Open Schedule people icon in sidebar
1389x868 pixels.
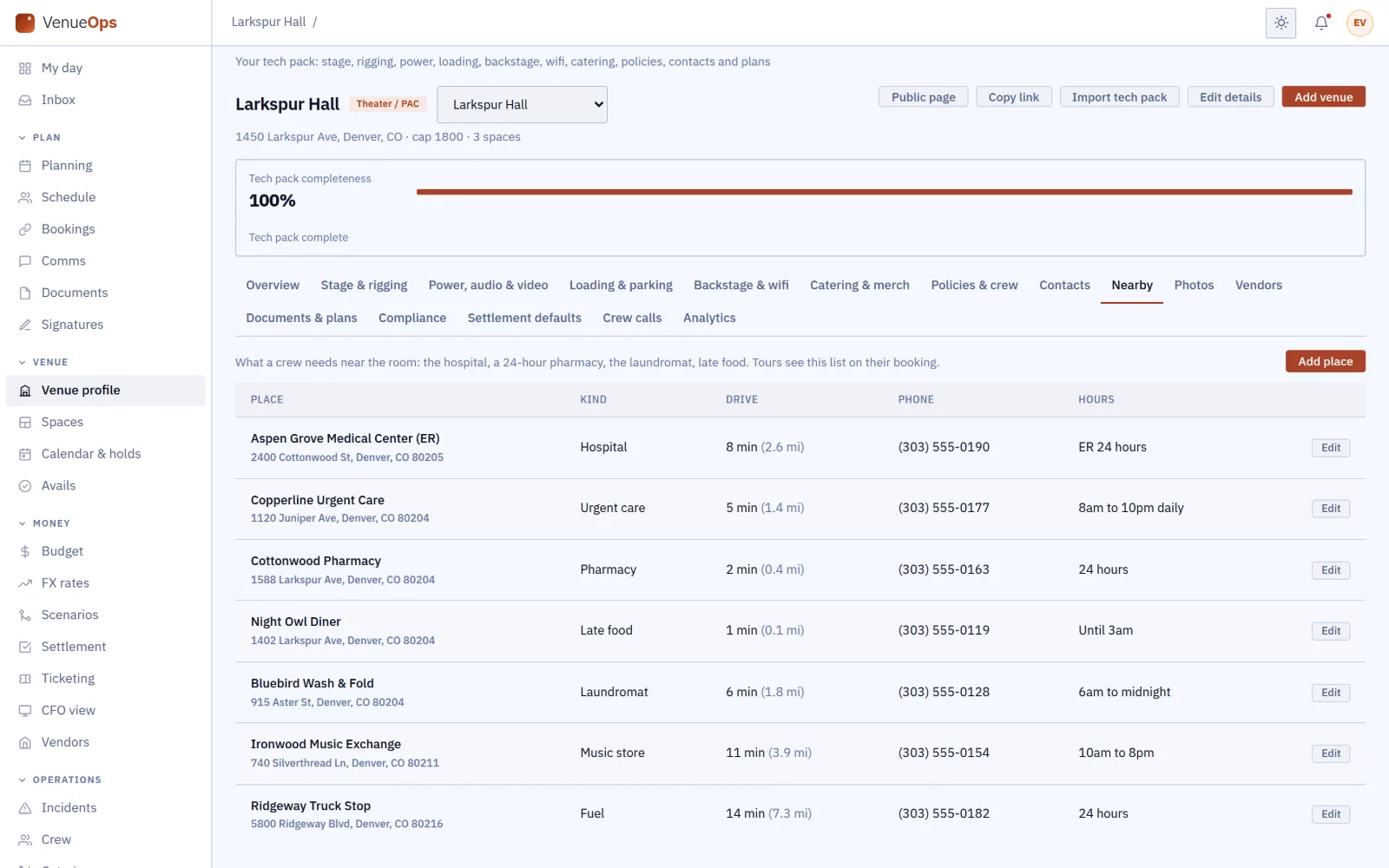[x=25, y=197]
